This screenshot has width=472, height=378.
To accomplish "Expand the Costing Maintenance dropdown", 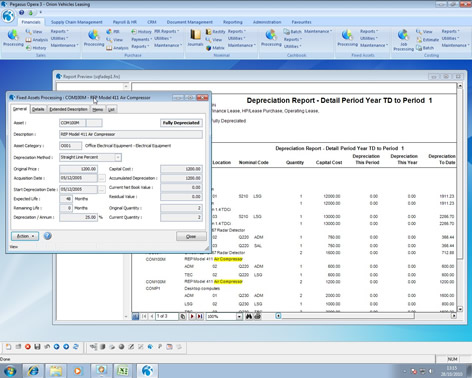I will pyautogui.click(x=455, y=45).
